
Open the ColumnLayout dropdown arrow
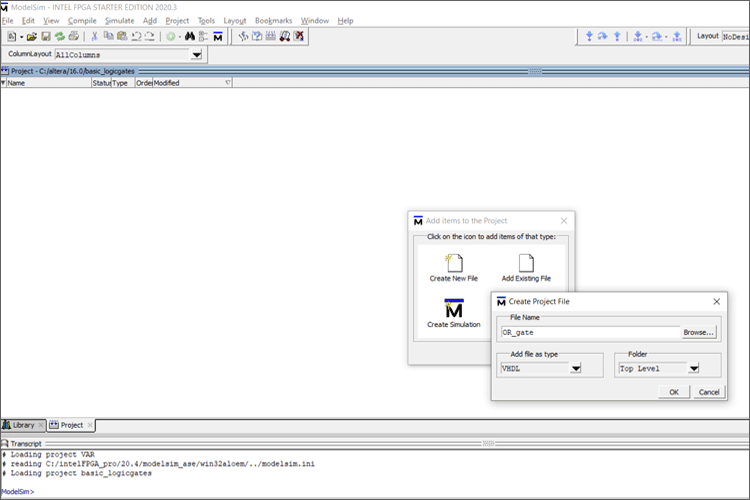[197, 55]
